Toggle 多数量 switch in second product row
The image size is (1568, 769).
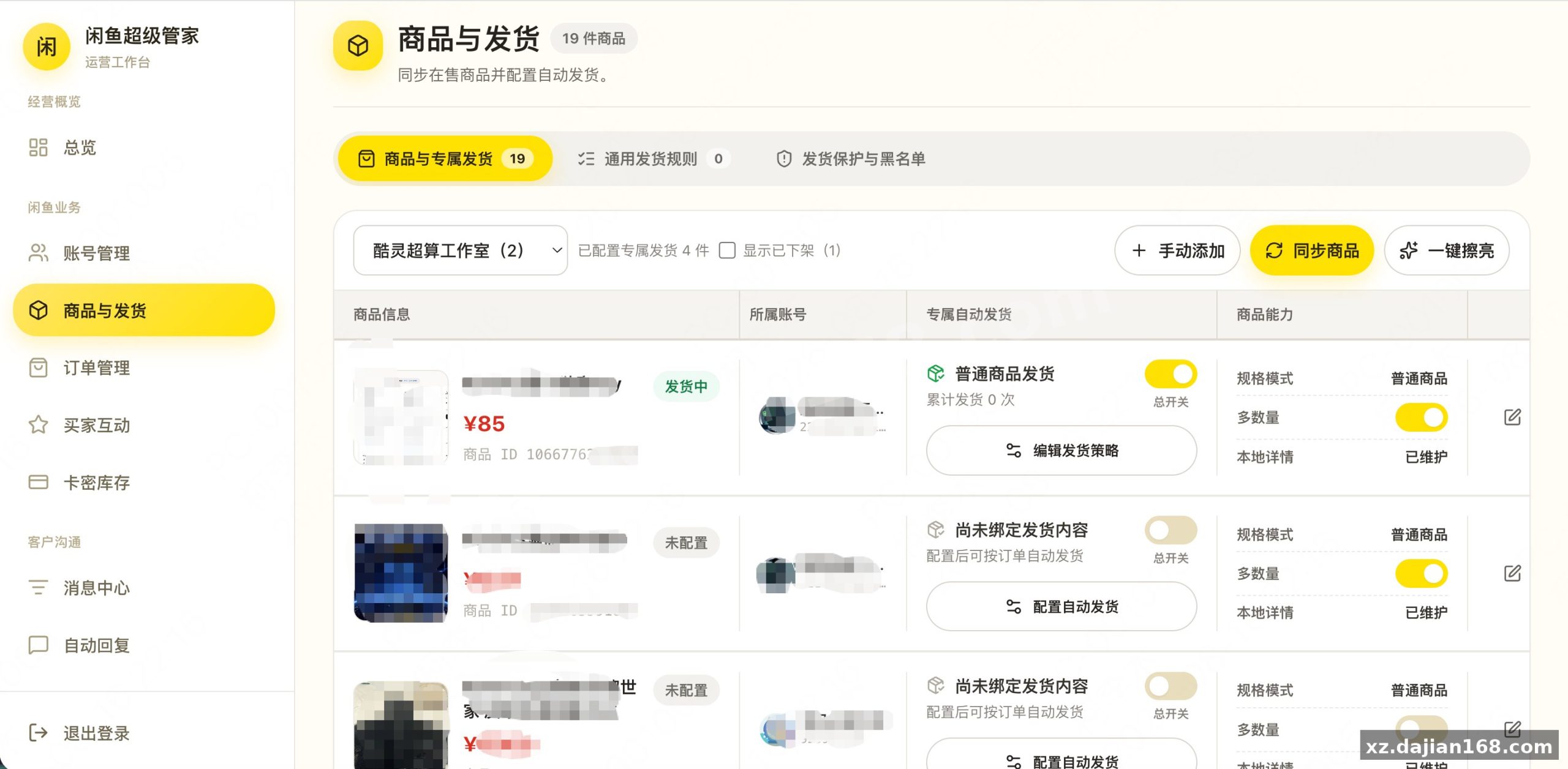[x=1421, y=574]
